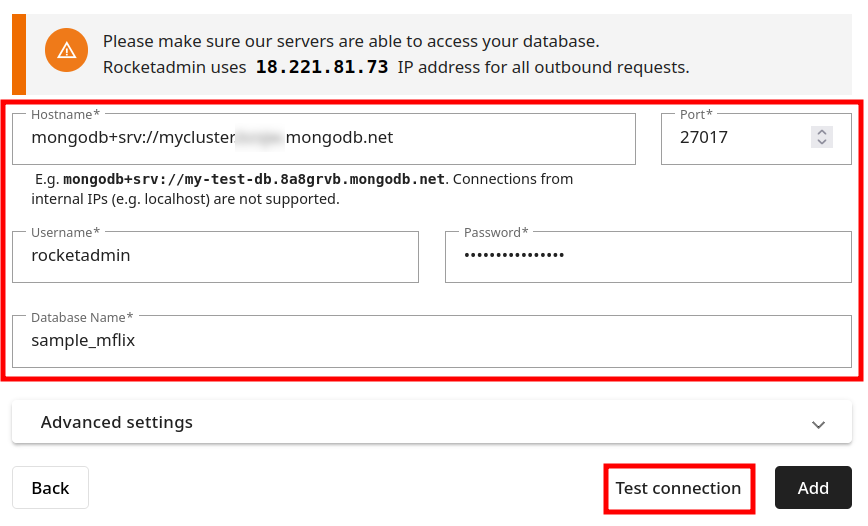Focus the Port number field

coord(740,138)
